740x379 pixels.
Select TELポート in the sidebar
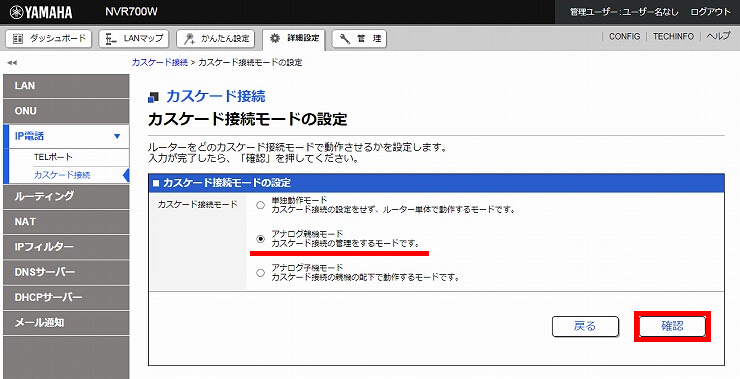tap(53, 157)
